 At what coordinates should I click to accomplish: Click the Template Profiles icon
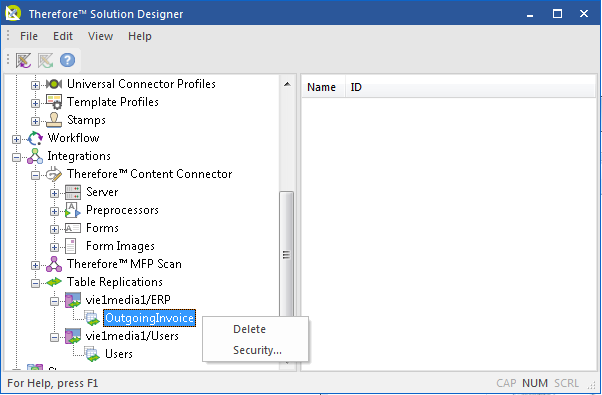point(54,102)
